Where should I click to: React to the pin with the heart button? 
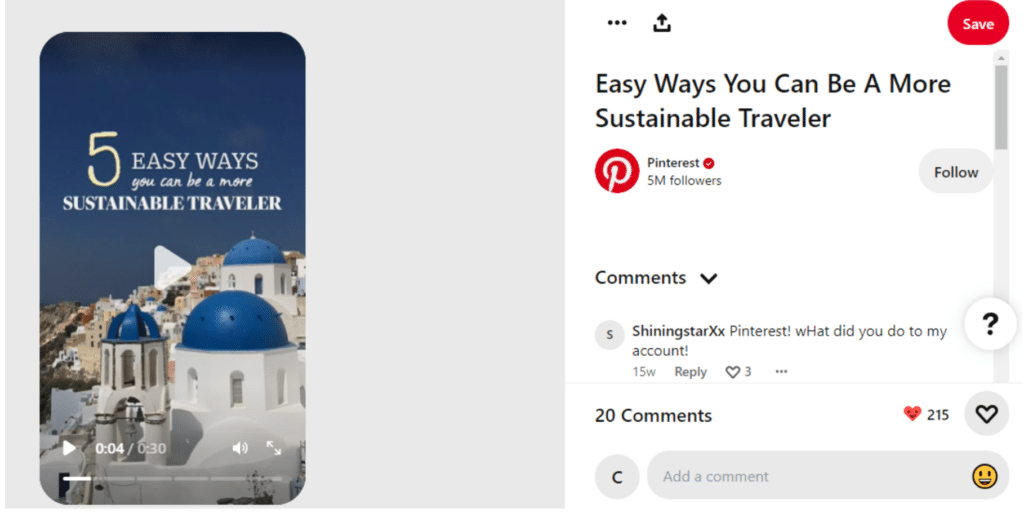(x=986, y=414)
